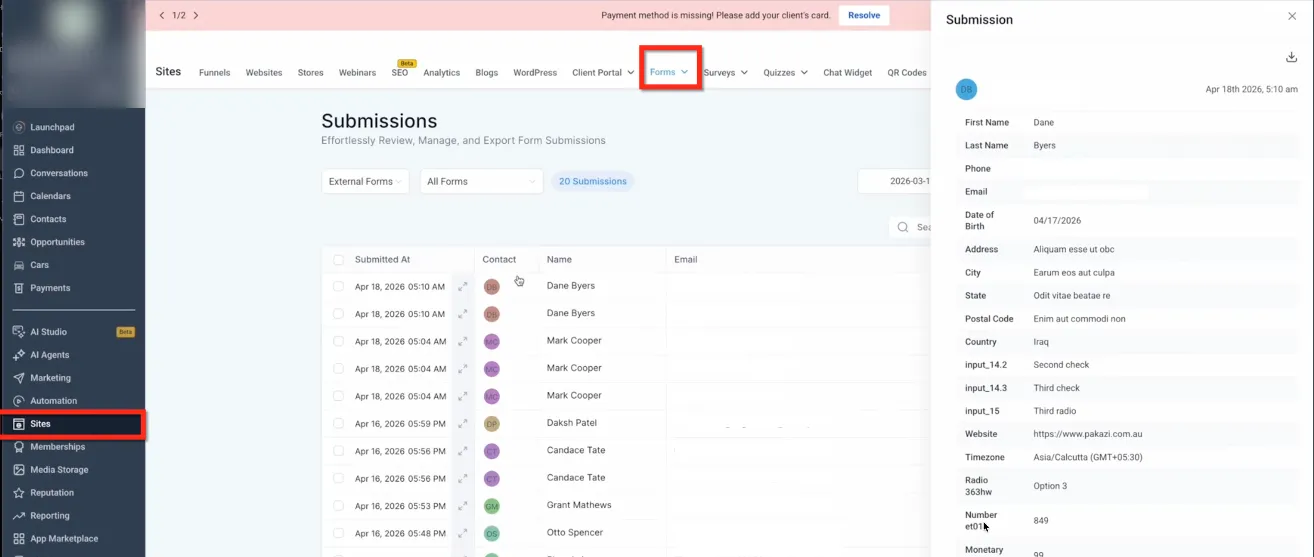The image size is (1314, 557).
Task: Click the expand arrows on the first Dane Byers row
Action: 463,287
